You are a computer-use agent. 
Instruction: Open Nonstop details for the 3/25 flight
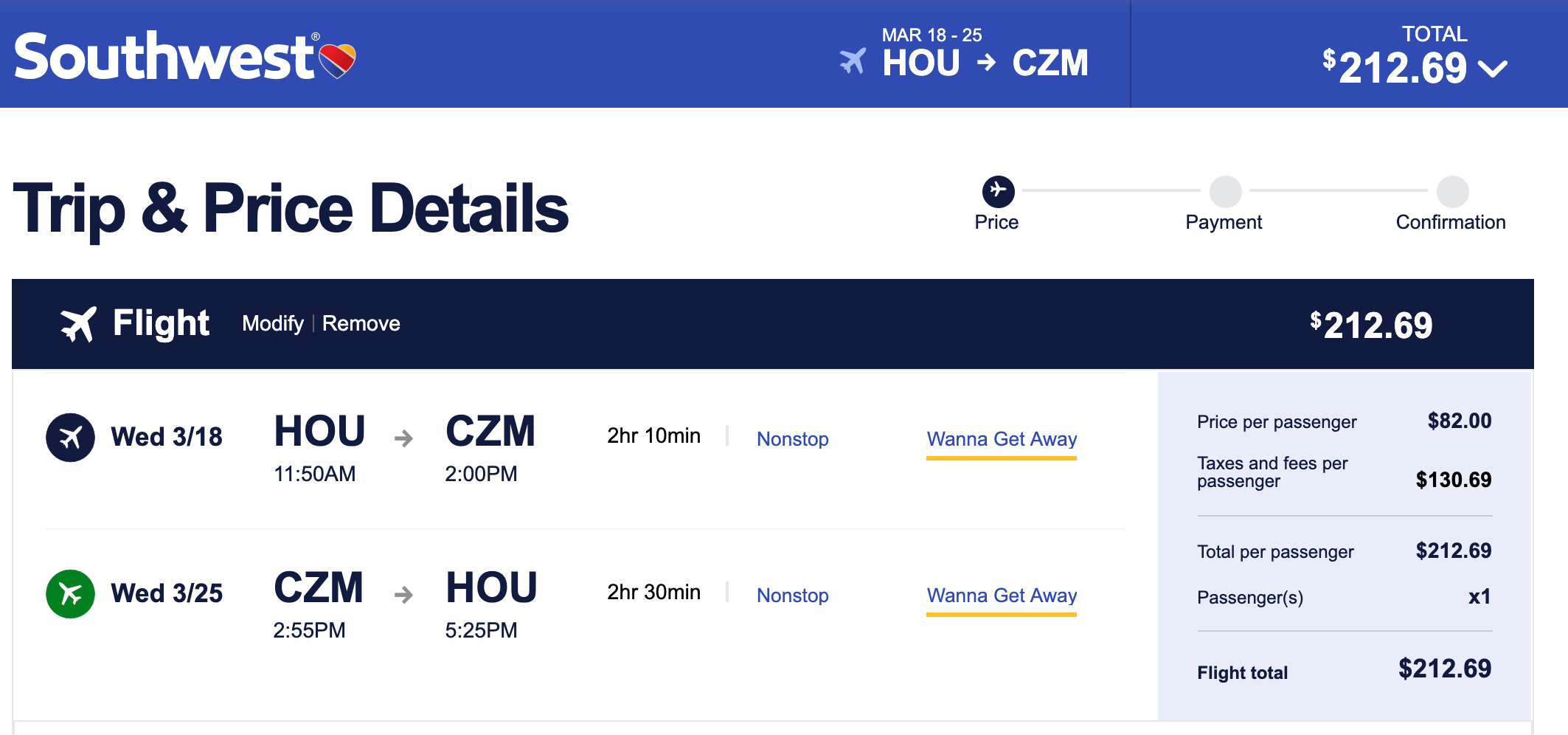tap(793, 596)
